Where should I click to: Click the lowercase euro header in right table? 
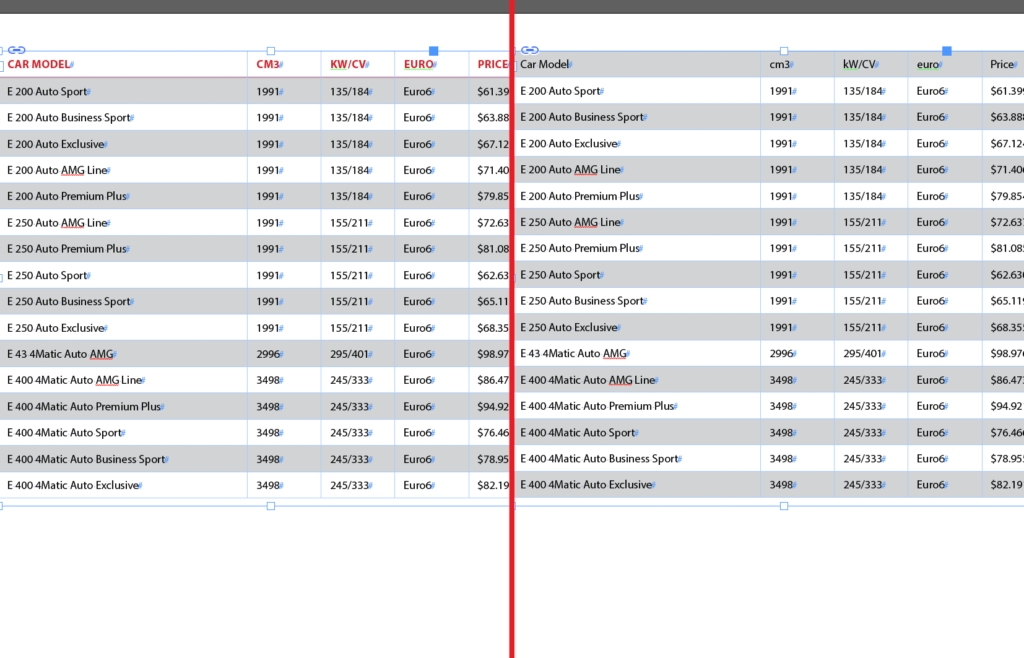[x=927, y=64]
